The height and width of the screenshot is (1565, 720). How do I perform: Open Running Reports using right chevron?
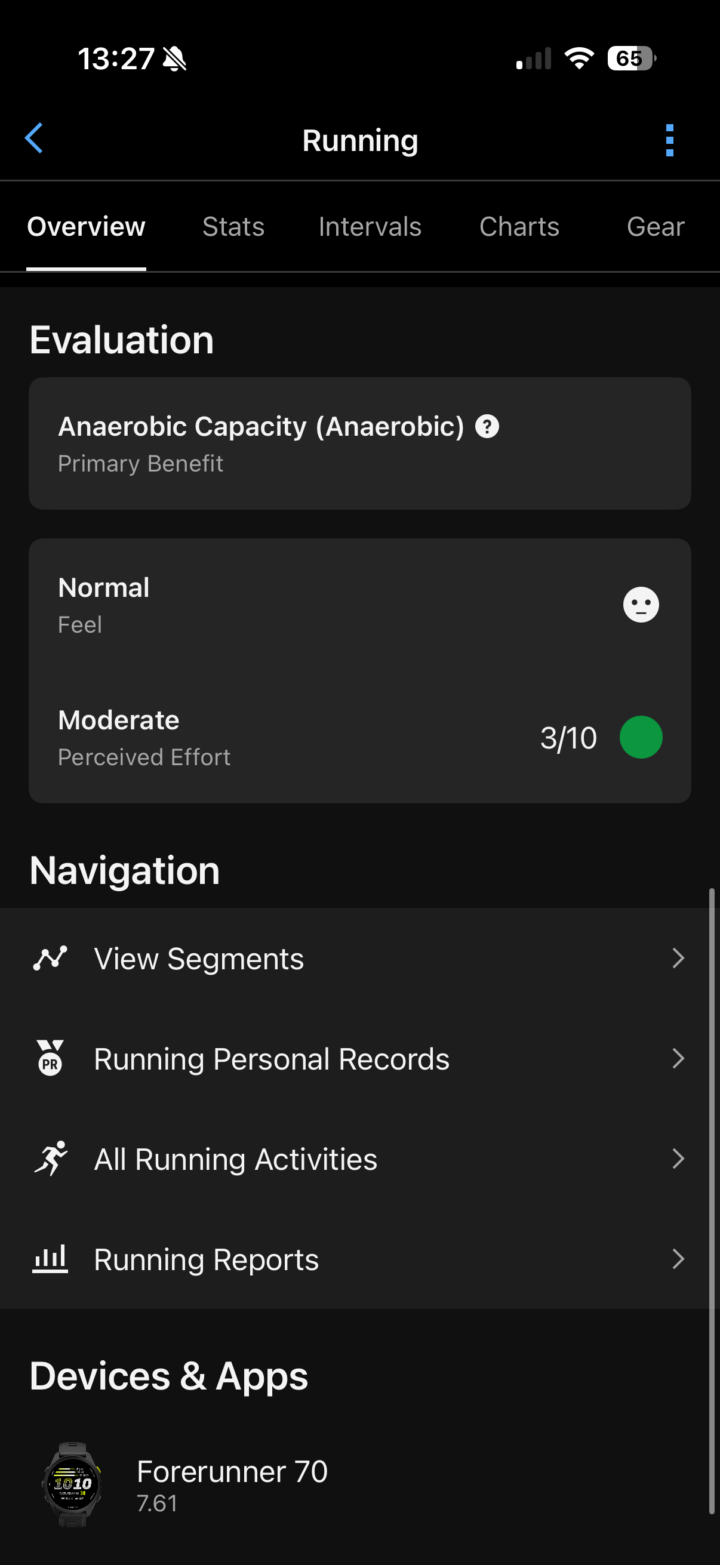pos(678,1259)
